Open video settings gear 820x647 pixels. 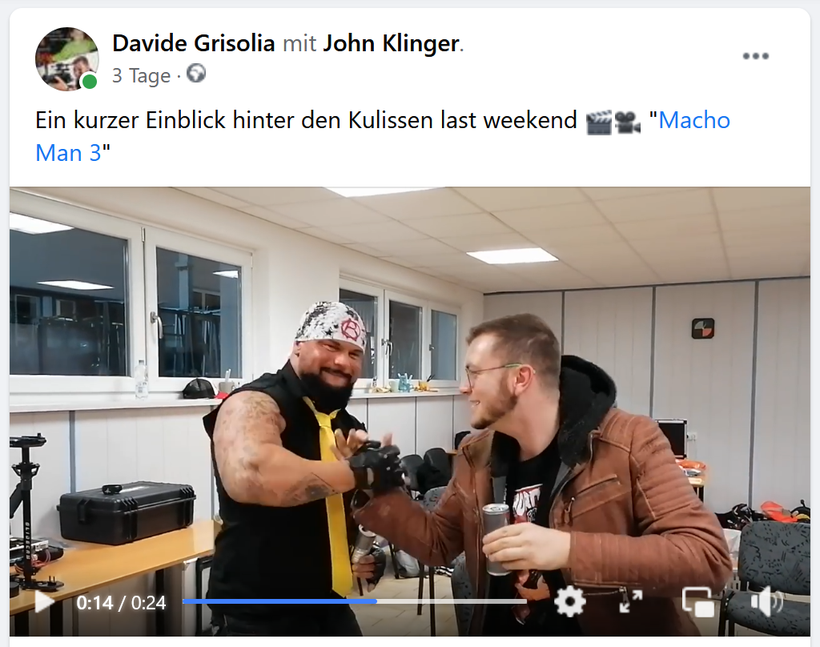coord(570,602)
